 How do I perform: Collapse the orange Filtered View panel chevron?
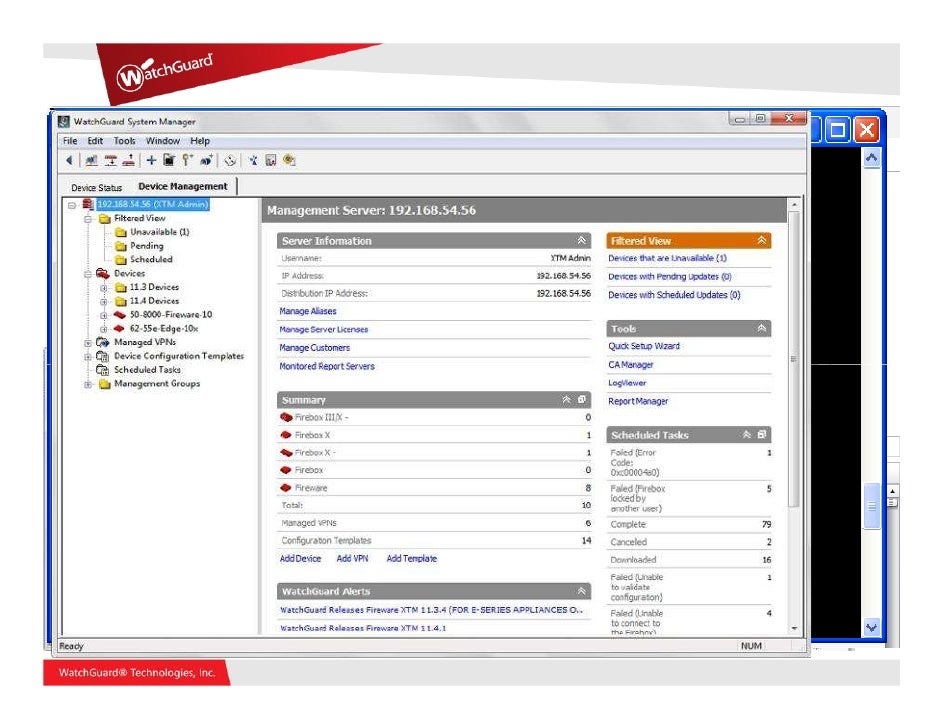[x=762, y=240]
